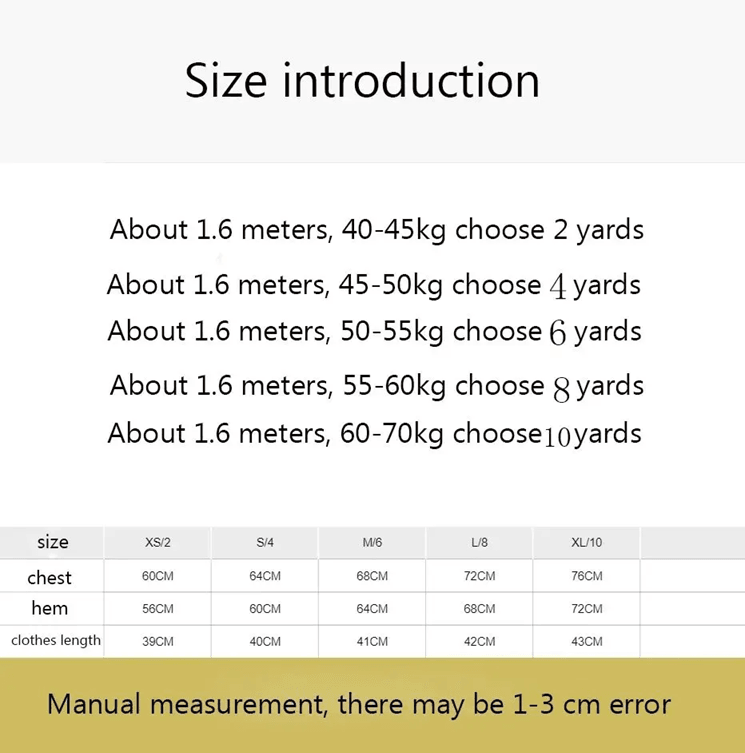Click the S/4 size column header
Screen dimensions: 745x753
[x=265, y=543]
